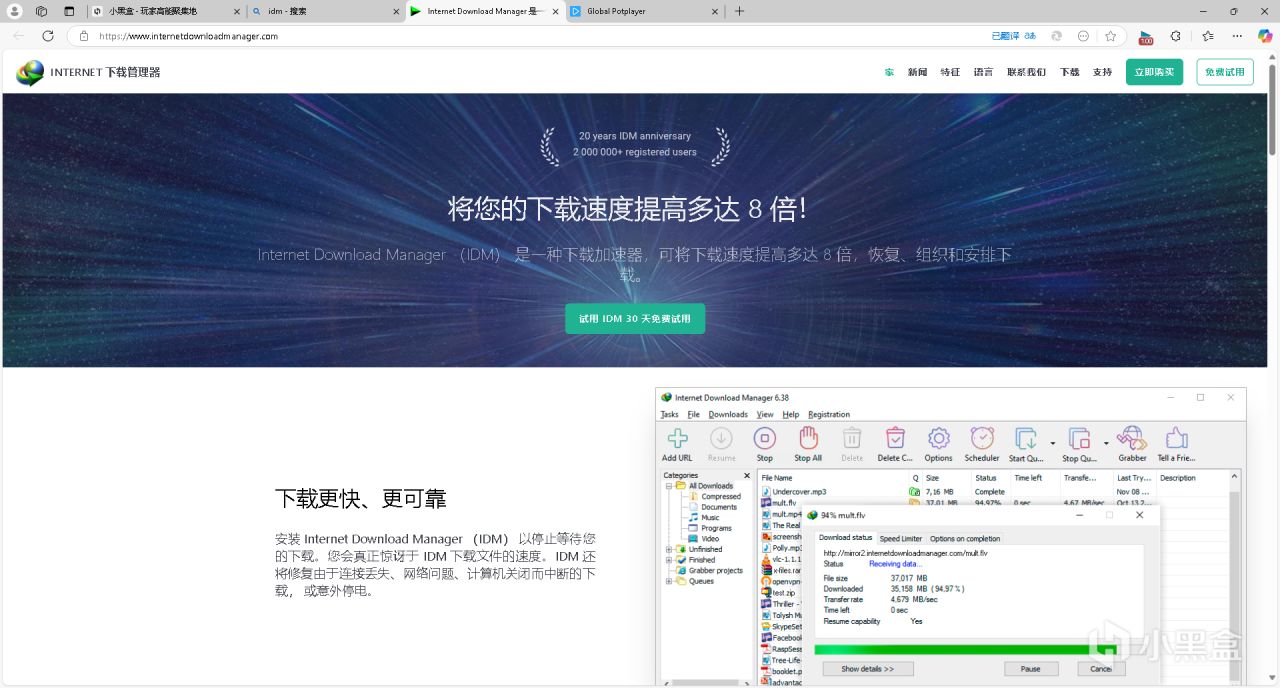Click the green download progress bar
The height and width of the screenshot is (688, 1280).
coord(965,649)
